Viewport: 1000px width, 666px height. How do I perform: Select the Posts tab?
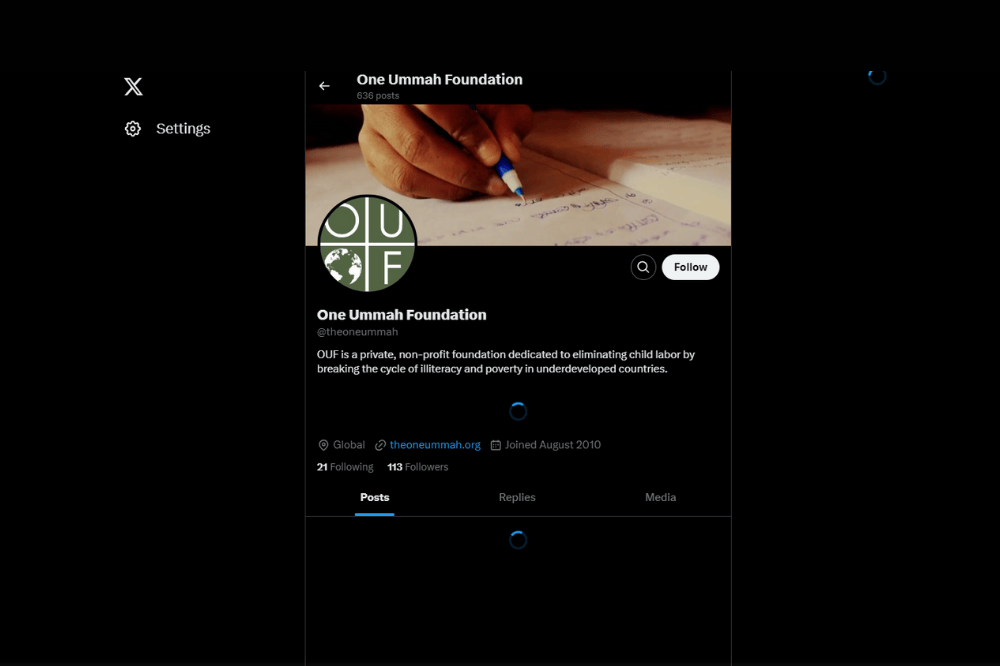pyautogui.click(x=374, y=497)
